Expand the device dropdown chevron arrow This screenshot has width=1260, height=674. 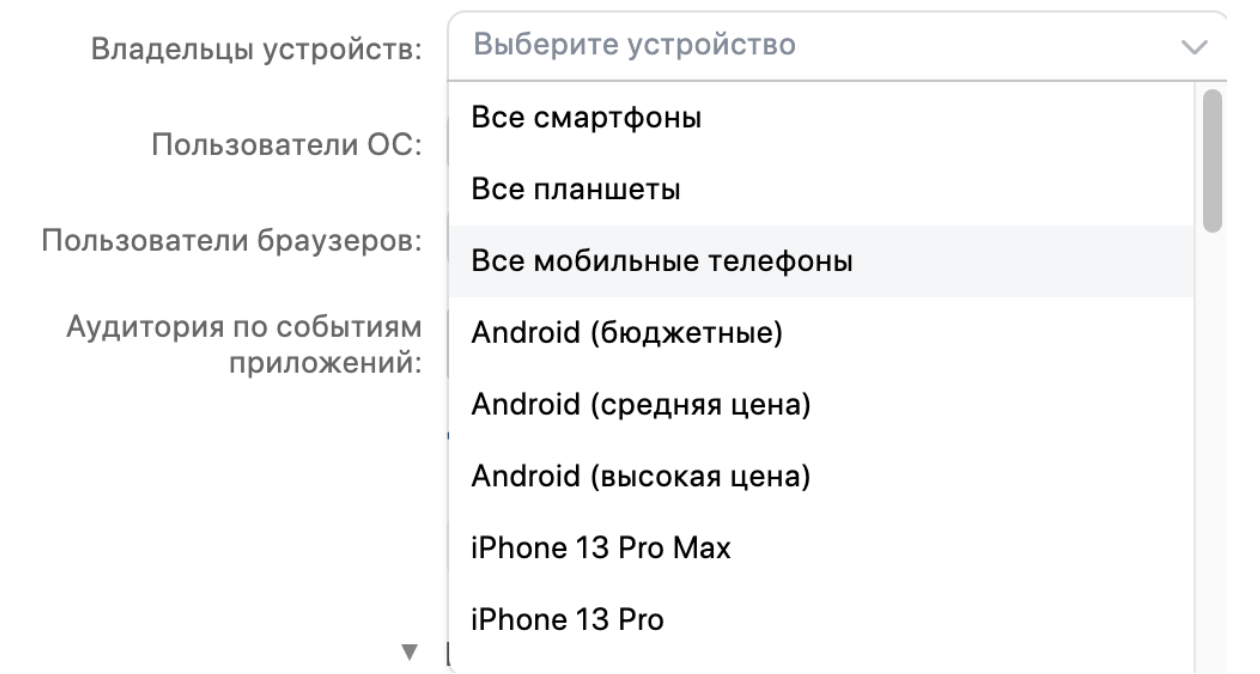click(1194, 47)
